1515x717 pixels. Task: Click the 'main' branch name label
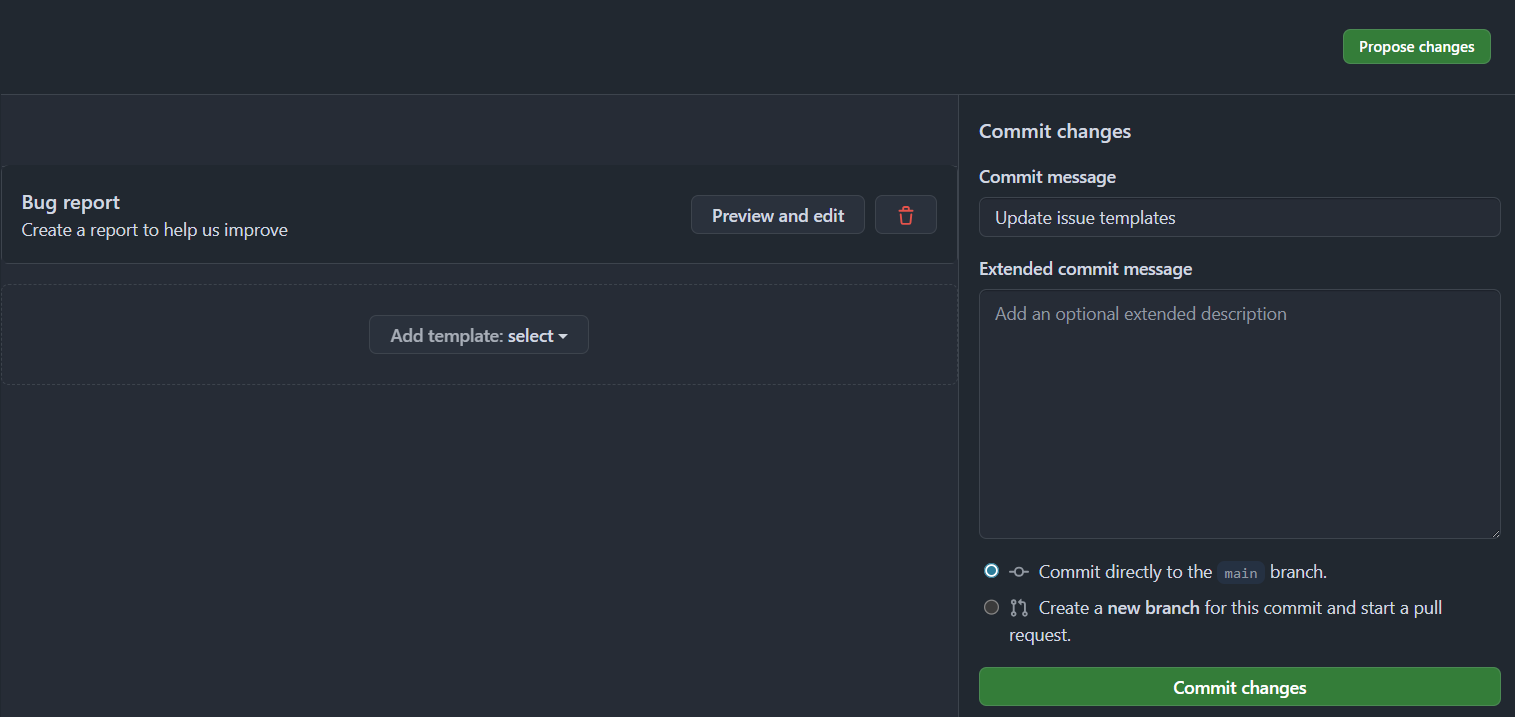[x=1241, y=573]
